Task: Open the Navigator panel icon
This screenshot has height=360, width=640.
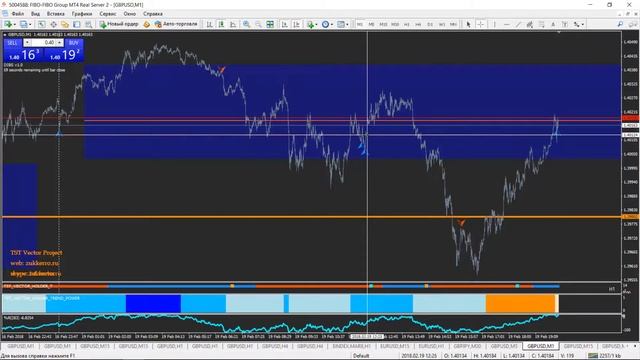Action: [65, 24]
